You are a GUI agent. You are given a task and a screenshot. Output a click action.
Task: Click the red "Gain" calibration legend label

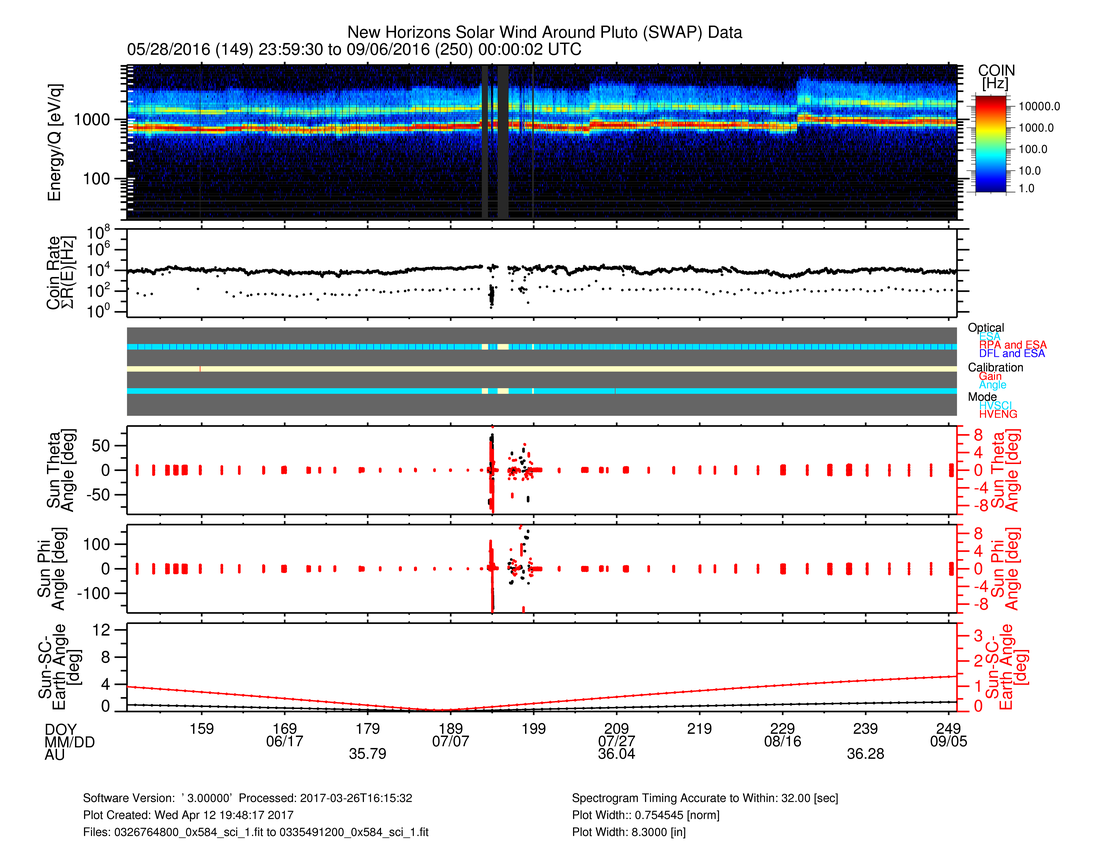[992, 376]
